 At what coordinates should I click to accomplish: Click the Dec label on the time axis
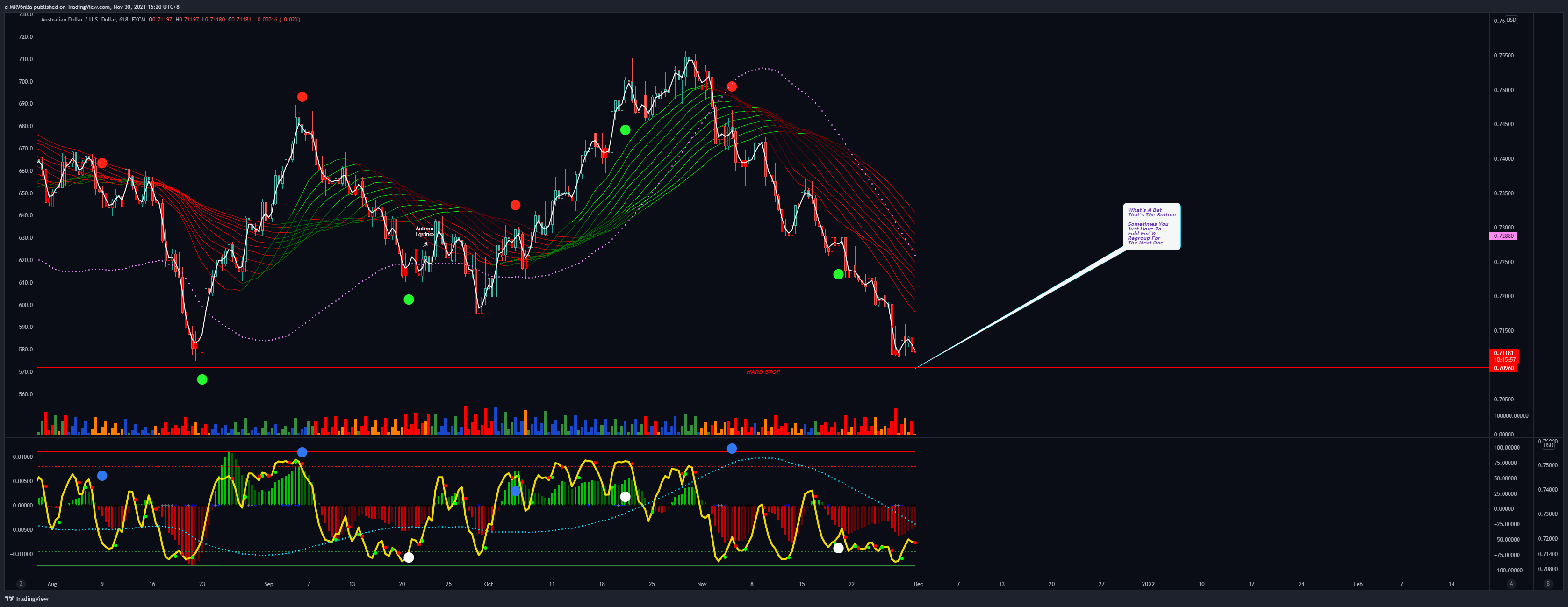point(918,584)
